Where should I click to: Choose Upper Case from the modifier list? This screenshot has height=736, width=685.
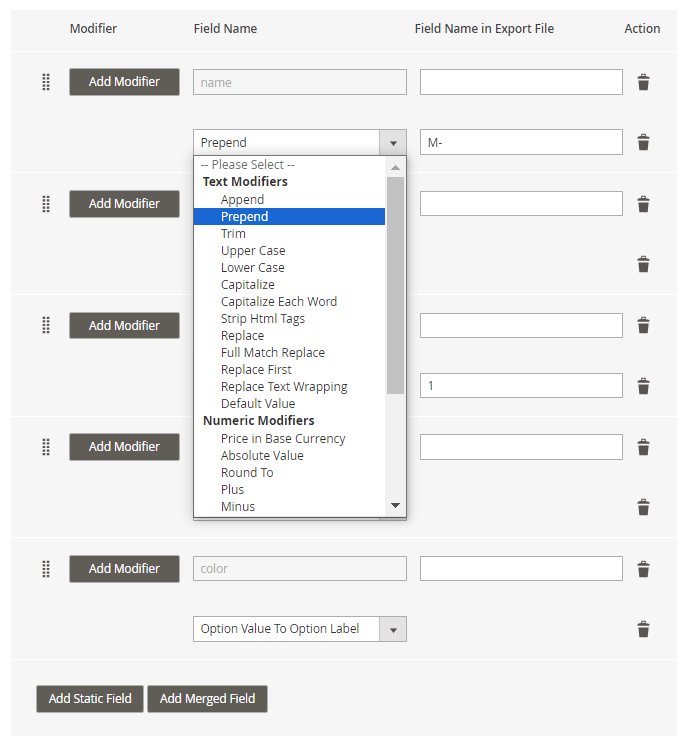point(253,251)
